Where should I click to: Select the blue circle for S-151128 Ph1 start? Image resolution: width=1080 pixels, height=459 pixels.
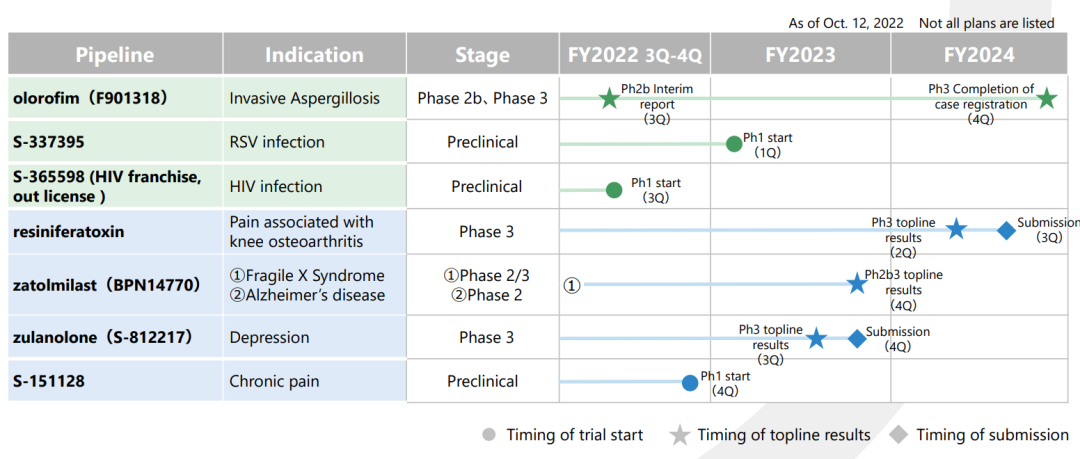tap(690, 382)
